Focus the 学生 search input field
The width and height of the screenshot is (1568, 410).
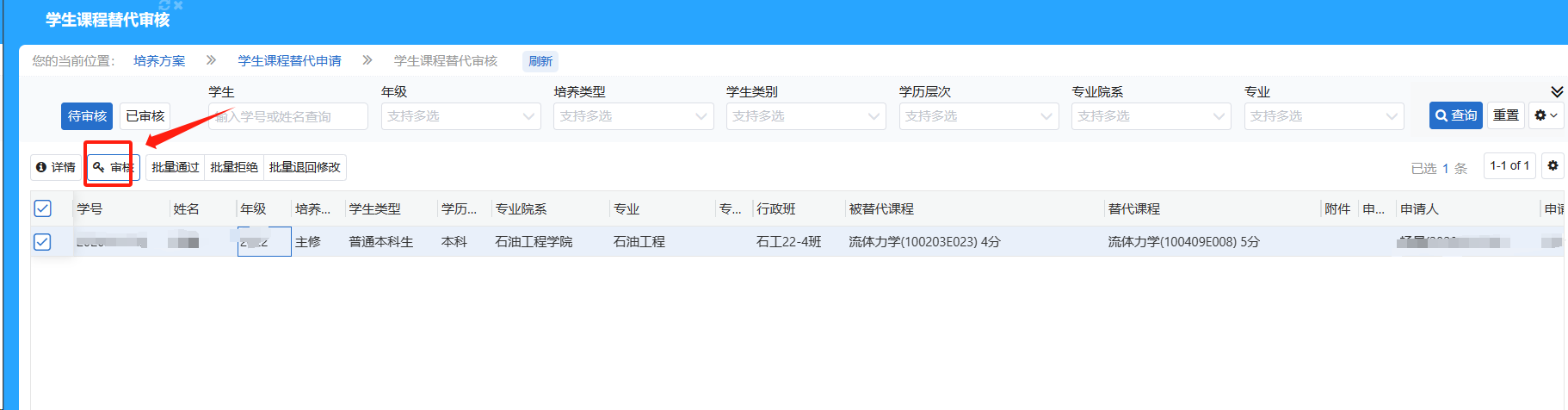pos(288,116)
